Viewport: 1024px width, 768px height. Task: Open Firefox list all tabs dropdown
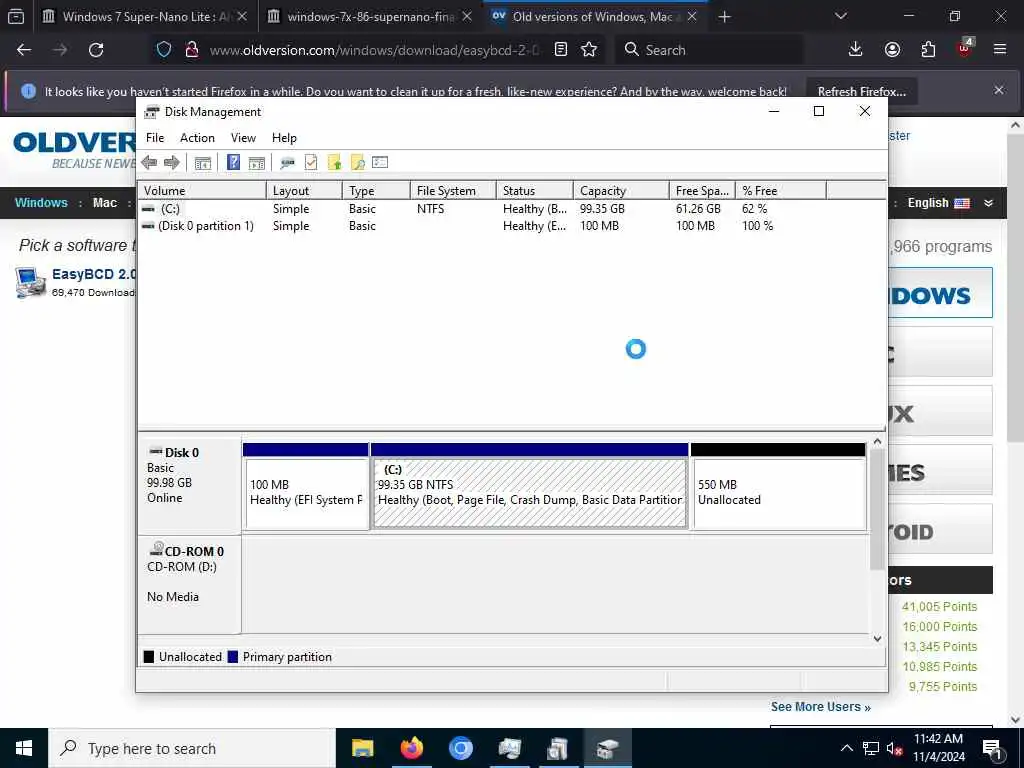click(841, 16)
